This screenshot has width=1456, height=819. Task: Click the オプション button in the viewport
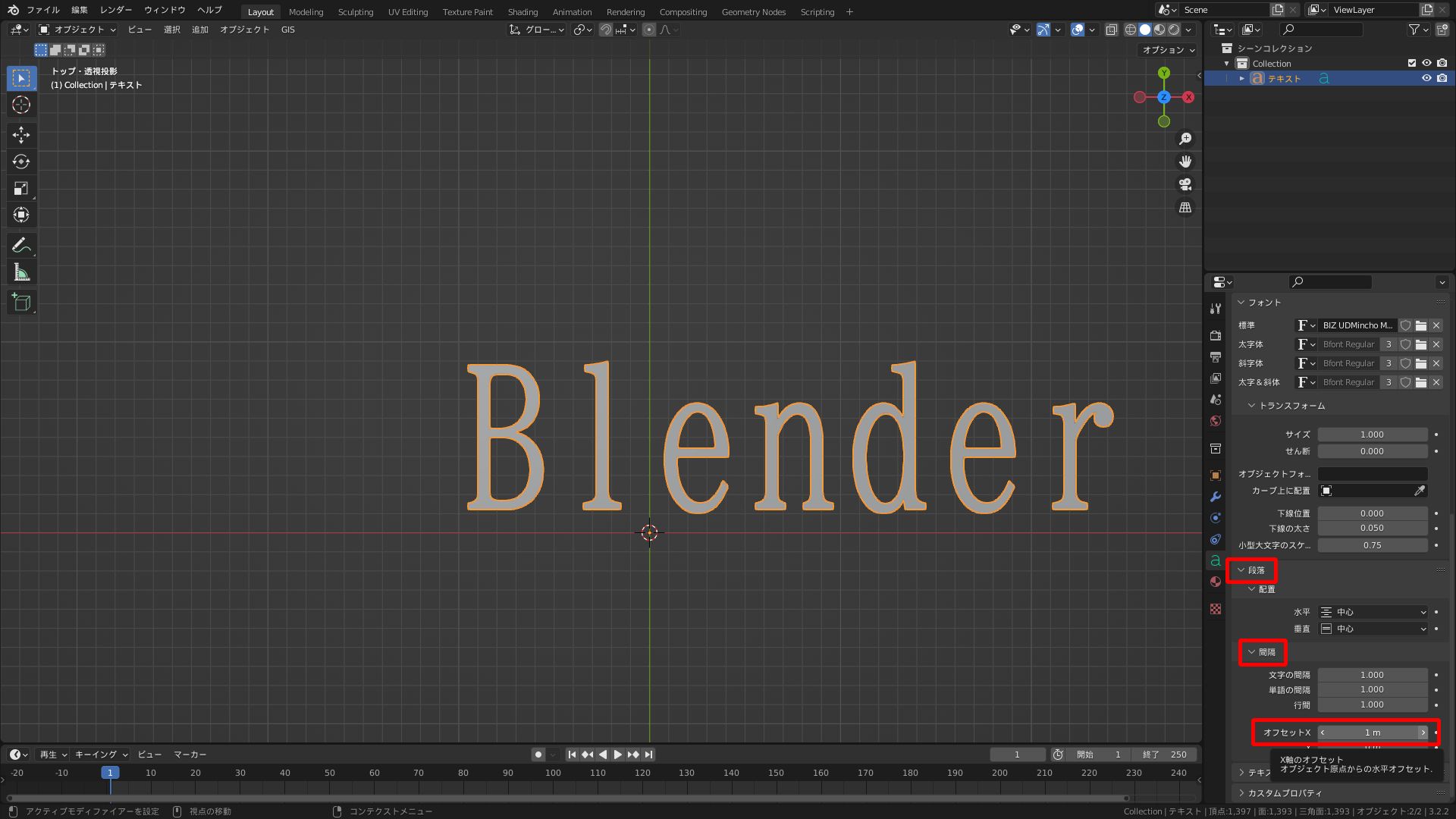[1167, 50]
